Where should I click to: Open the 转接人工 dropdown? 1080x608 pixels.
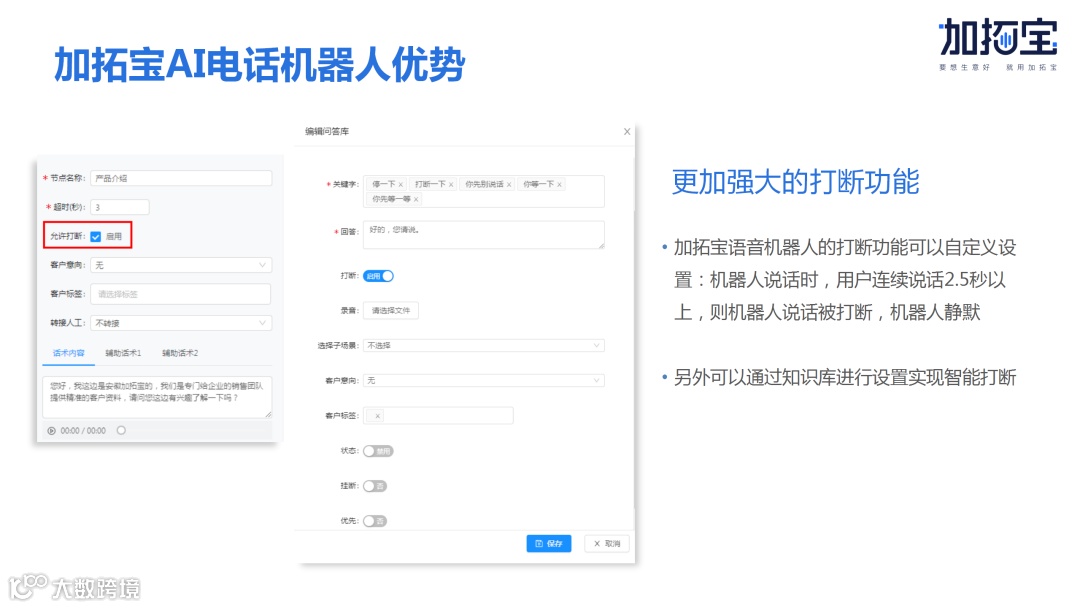click(x=181, y=323)
